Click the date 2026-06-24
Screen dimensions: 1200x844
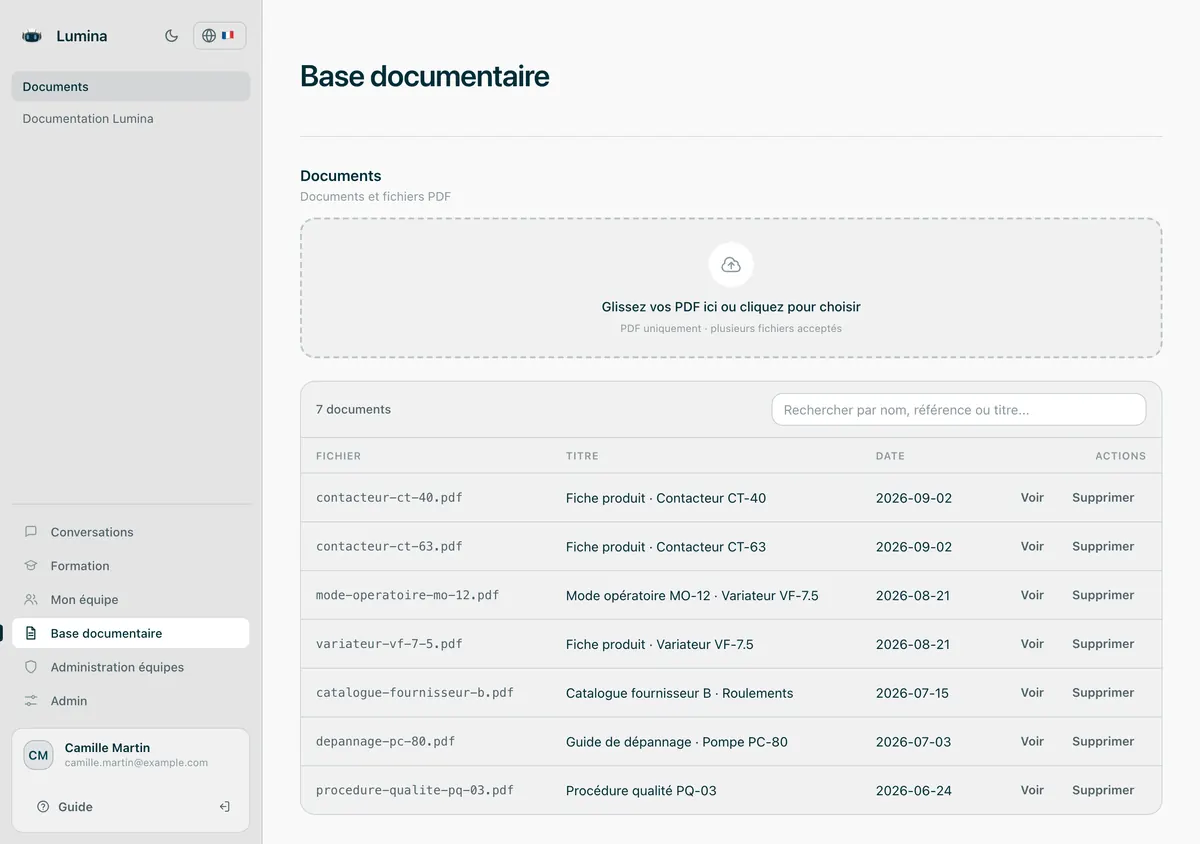(914, 791)
